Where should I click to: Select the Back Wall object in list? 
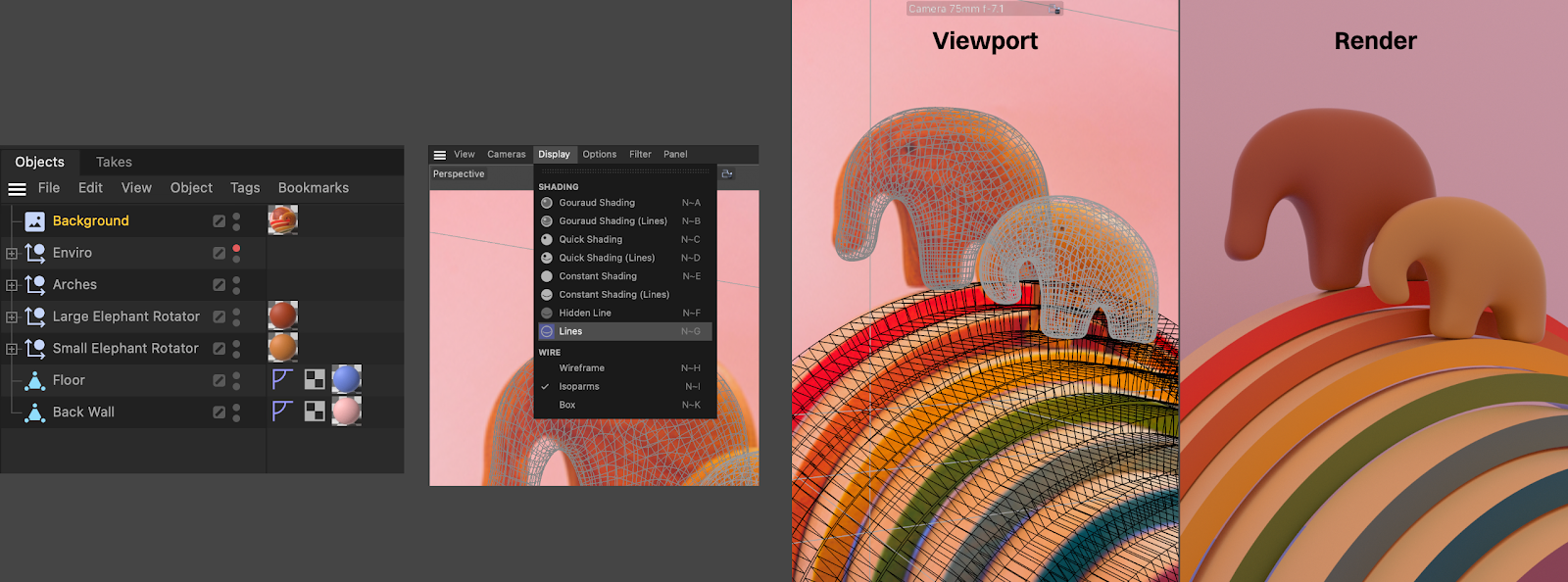[x=83, y=412]
